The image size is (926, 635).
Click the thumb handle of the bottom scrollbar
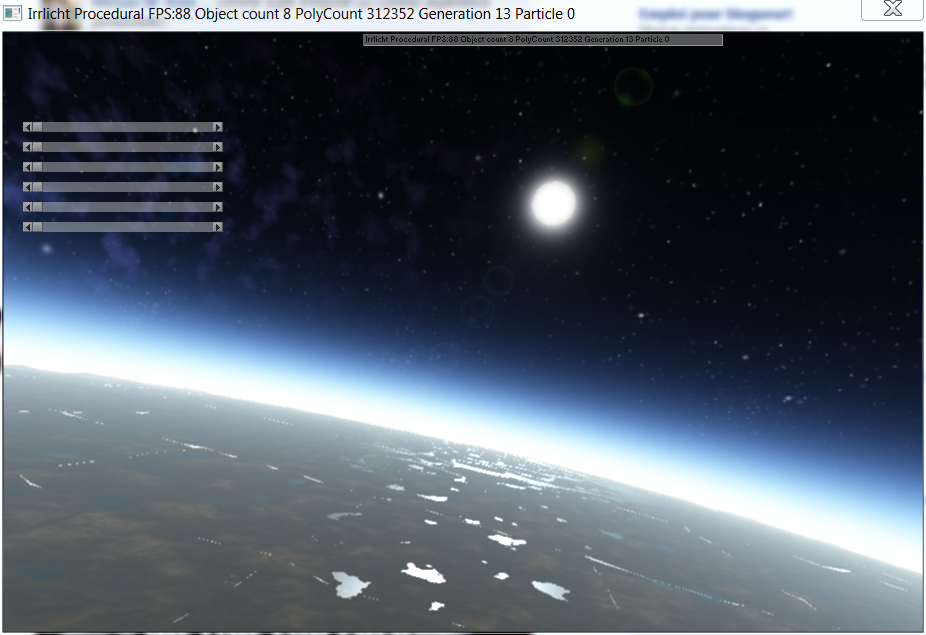(x=37, y=227)
